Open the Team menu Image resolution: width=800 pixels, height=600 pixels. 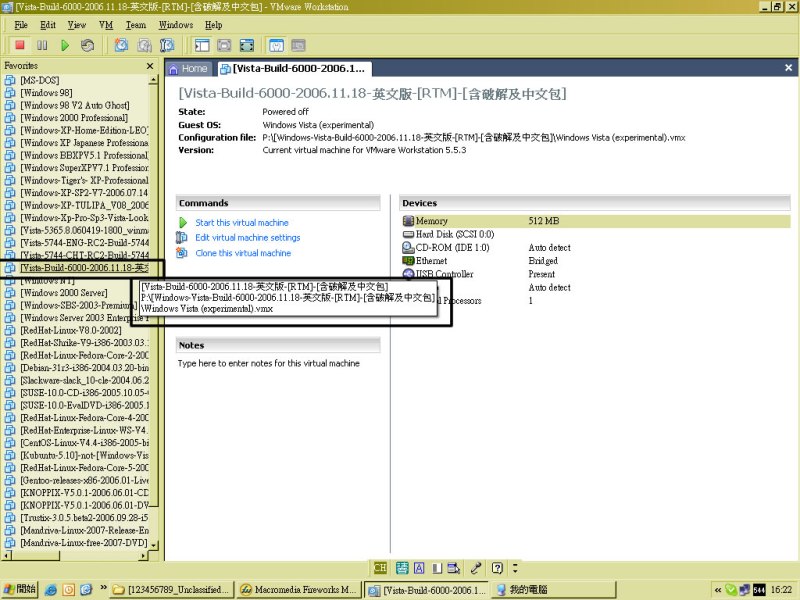tap(136, 25)
